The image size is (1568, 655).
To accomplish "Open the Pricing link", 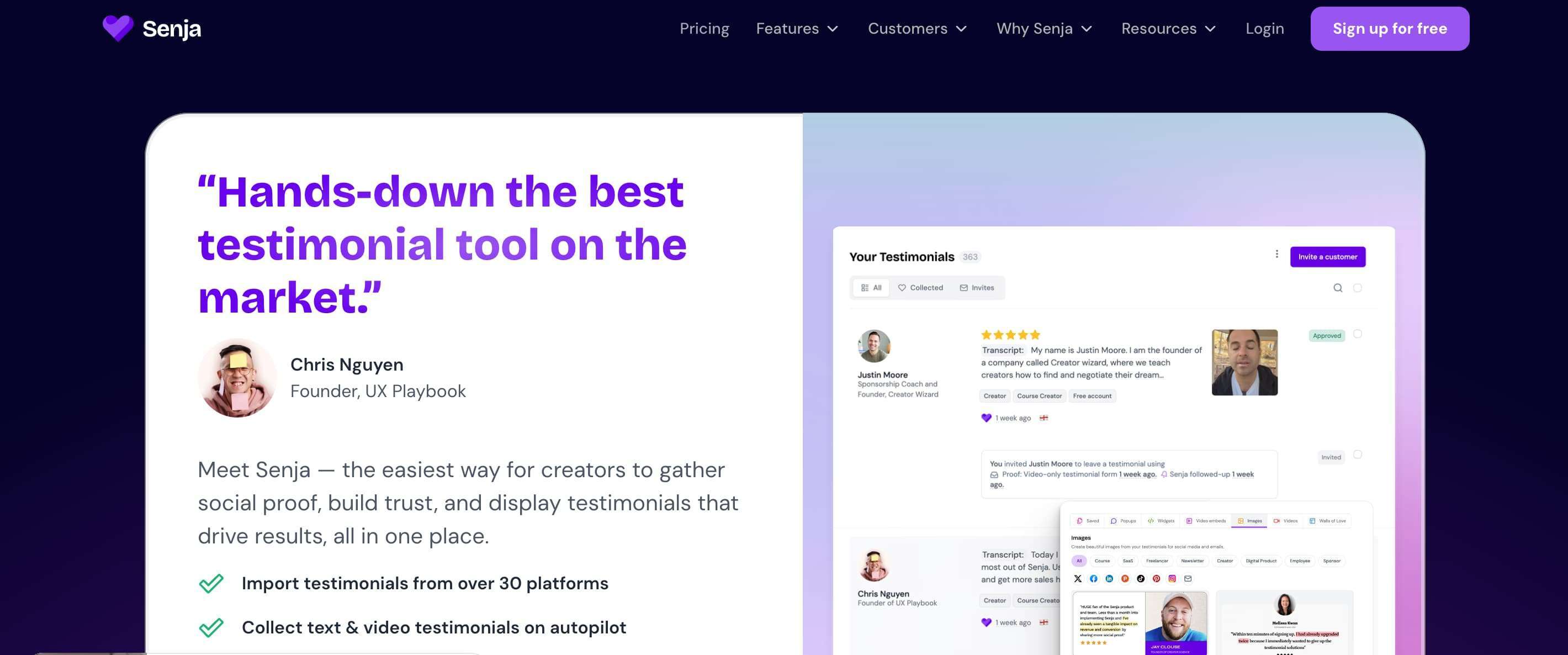I will [x=704, y=29].
